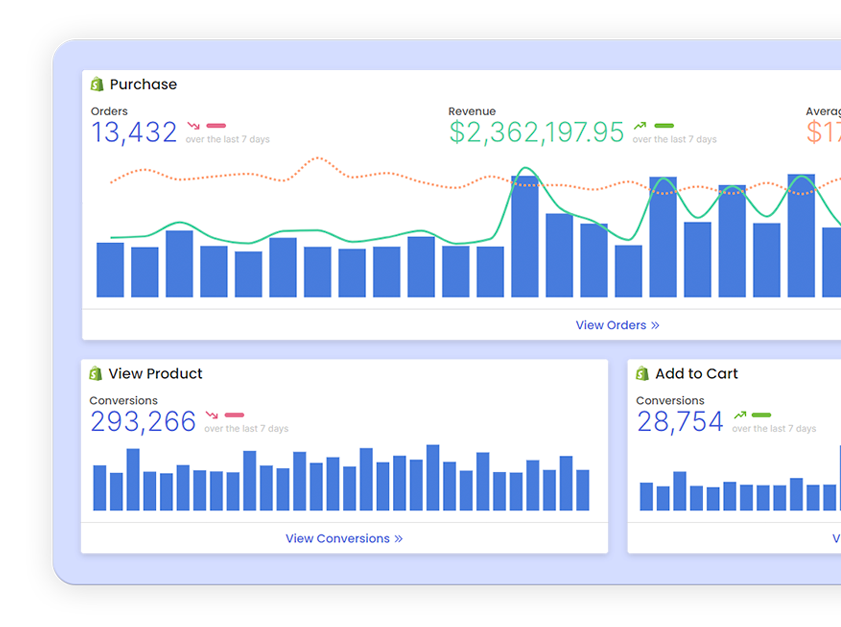Expand the link chevron on the Add to Cart card
841x627 pixels.
click(x=838, y=538)
